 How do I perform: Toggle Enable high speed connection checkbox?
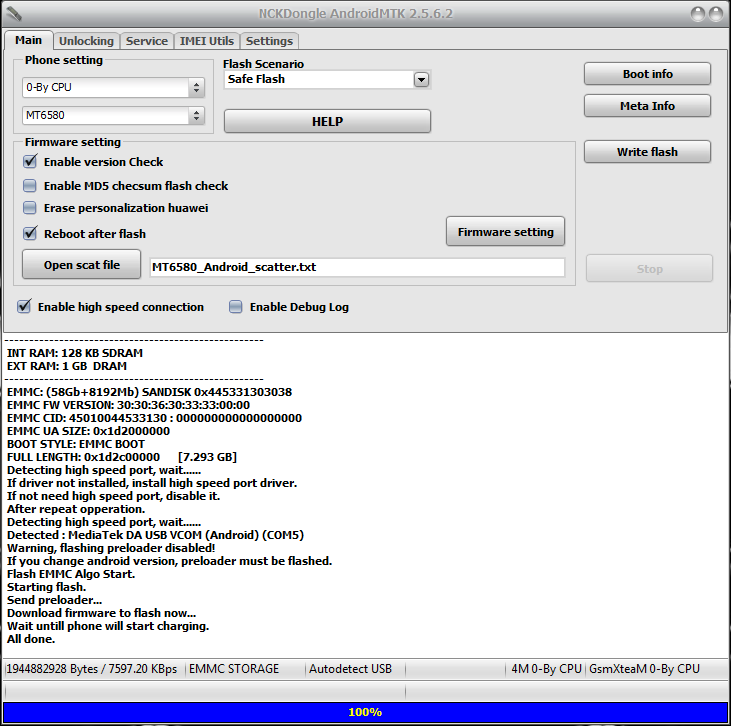tap(24, 306)
